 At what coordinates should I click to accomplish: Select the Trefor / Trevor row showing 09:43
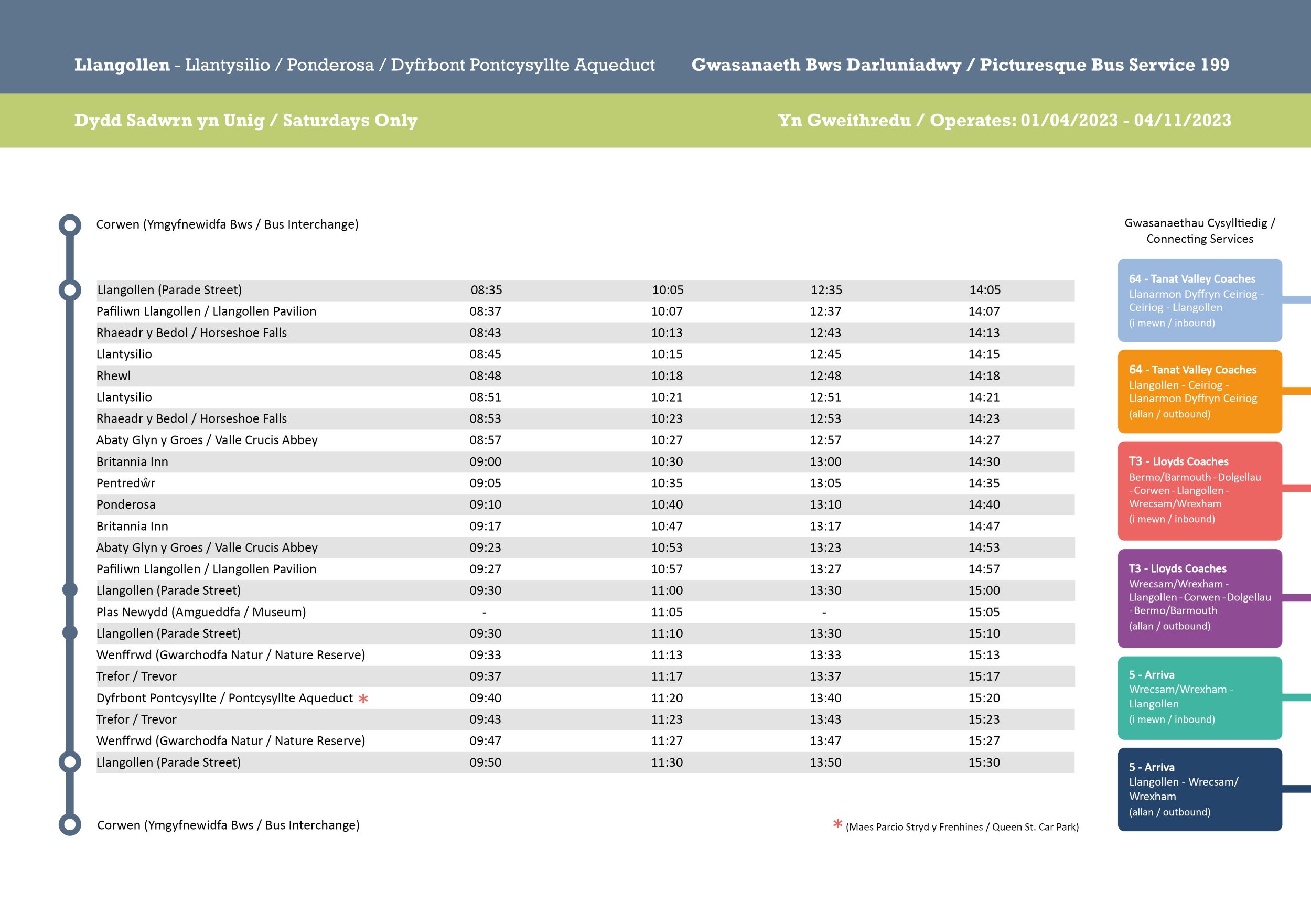click(x=585, y=719)
